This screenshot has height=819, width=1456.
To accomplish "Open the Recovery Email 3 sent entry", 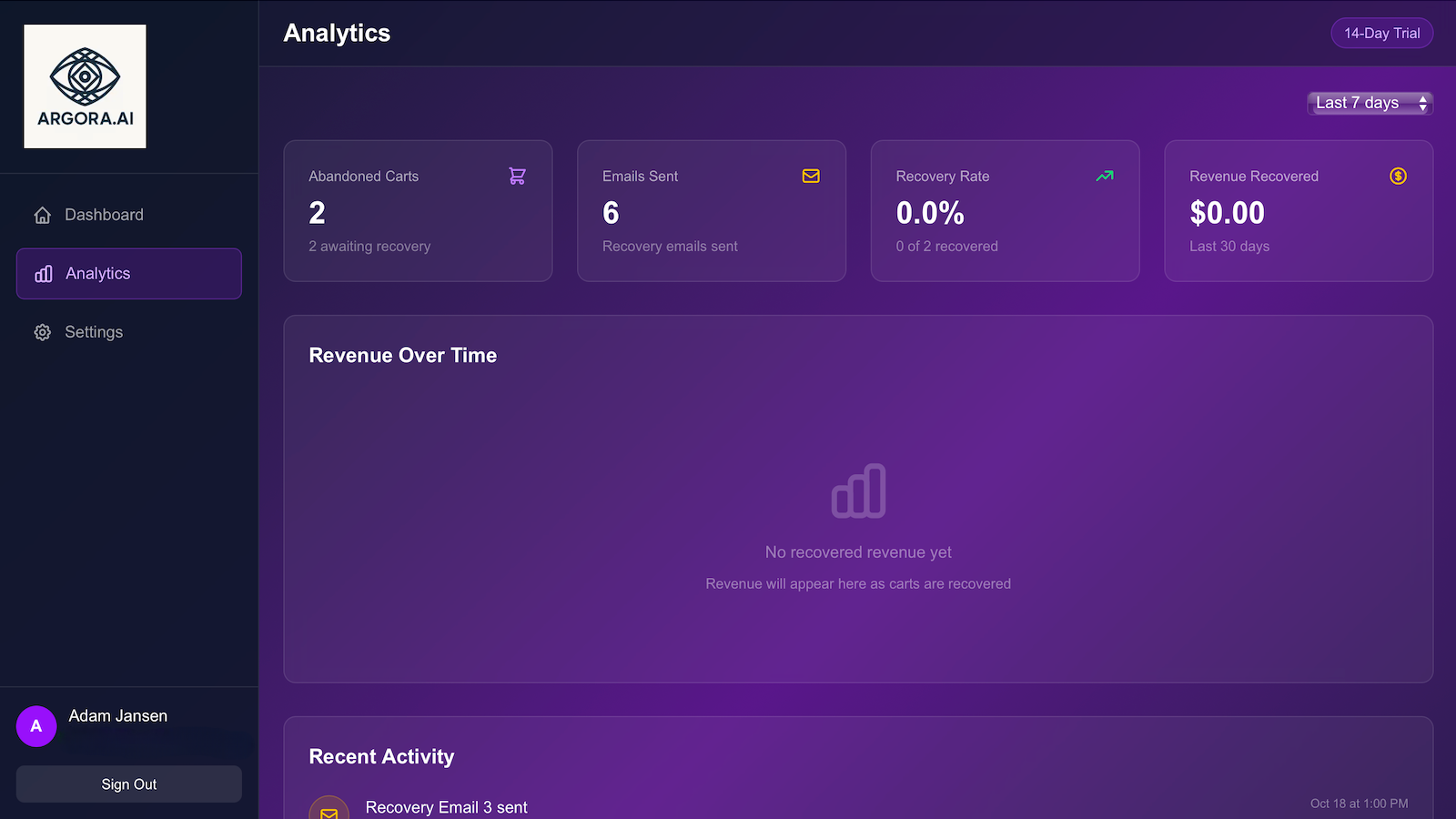I will click(446, 807).
